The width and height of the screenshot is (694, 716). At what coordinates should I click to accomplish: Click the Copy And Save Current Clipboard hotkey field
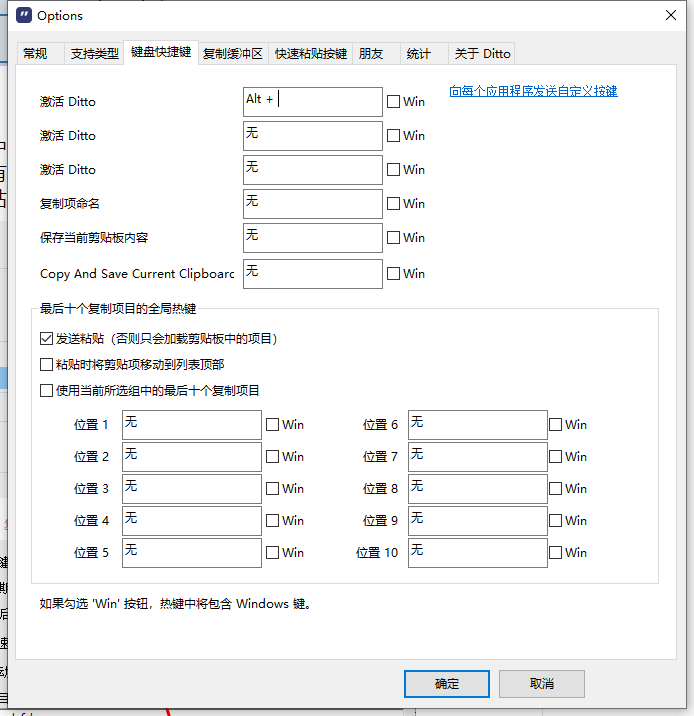313,274
